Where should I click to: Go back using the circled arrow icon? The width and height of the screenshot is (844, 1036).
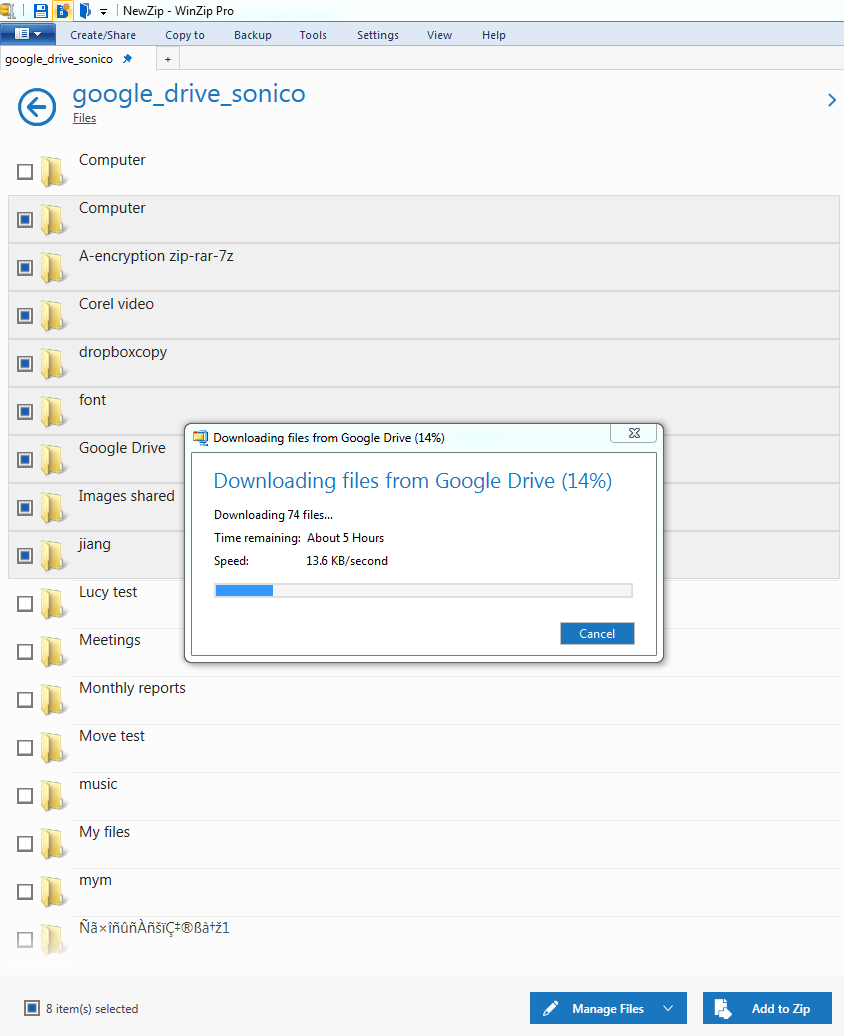pos(37,106)
